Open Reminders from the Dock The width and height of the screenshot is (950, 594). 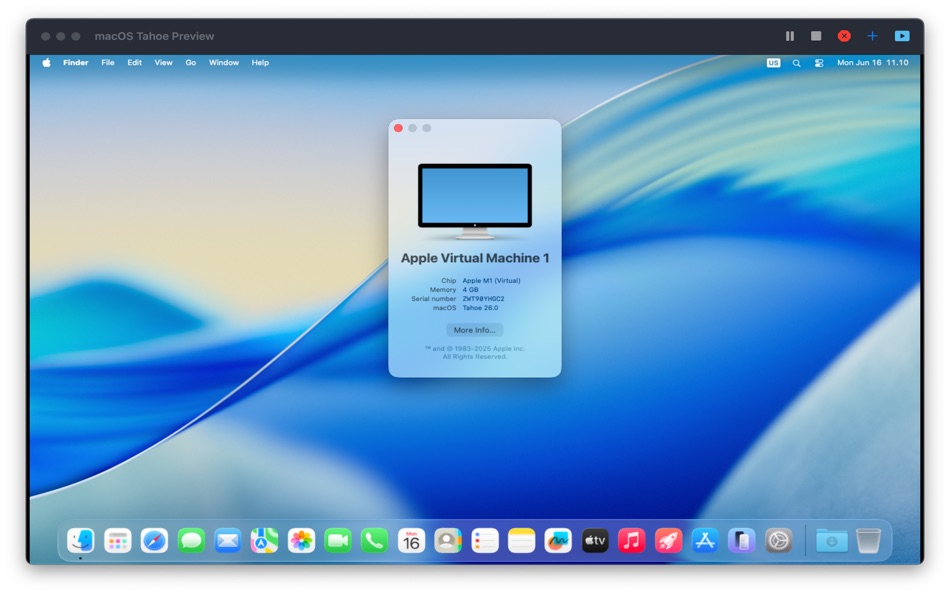point(485,540)
